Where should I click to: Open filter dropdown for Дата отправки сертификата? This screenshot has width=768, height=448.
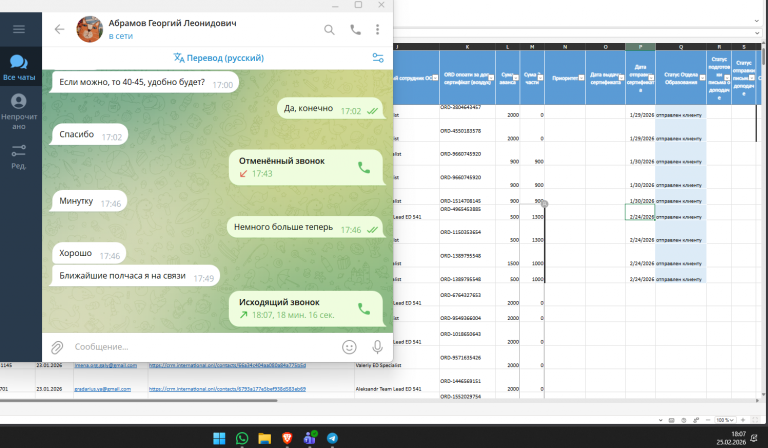[651, 78]
